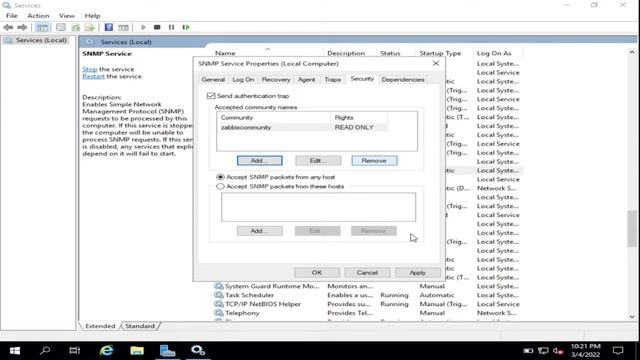Switch to the Log On tab
Screen dimensions: 640x360
(x=243, y=80)
